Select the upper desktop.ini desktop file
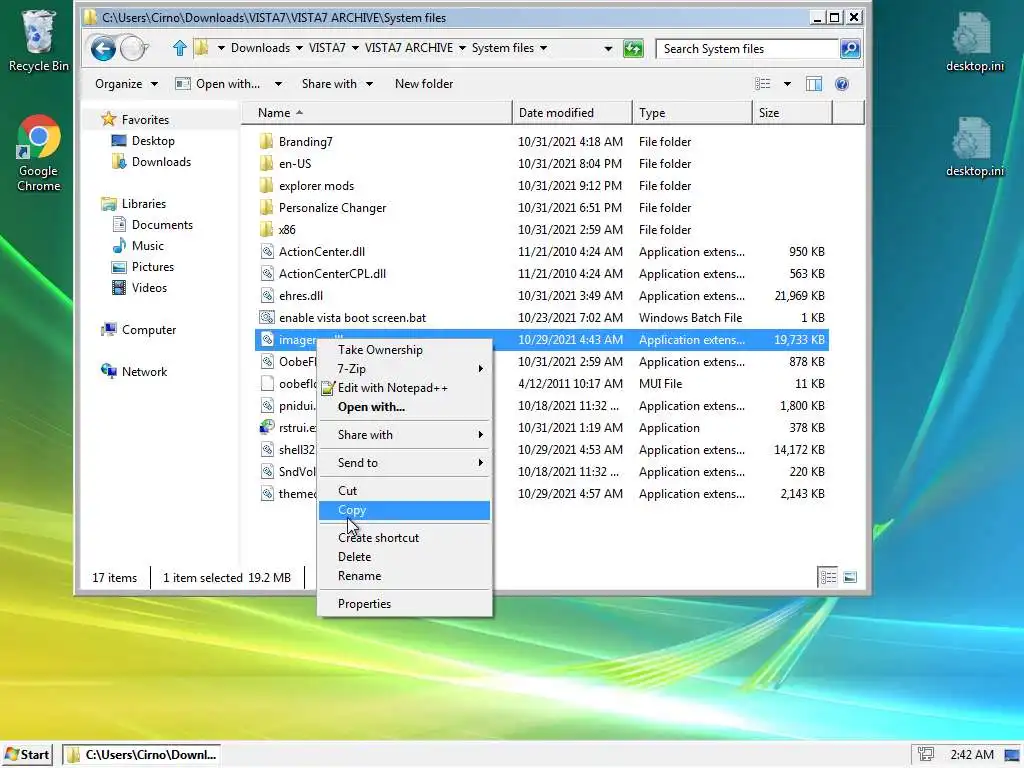 pyautogui.click(x=974, y=41)
